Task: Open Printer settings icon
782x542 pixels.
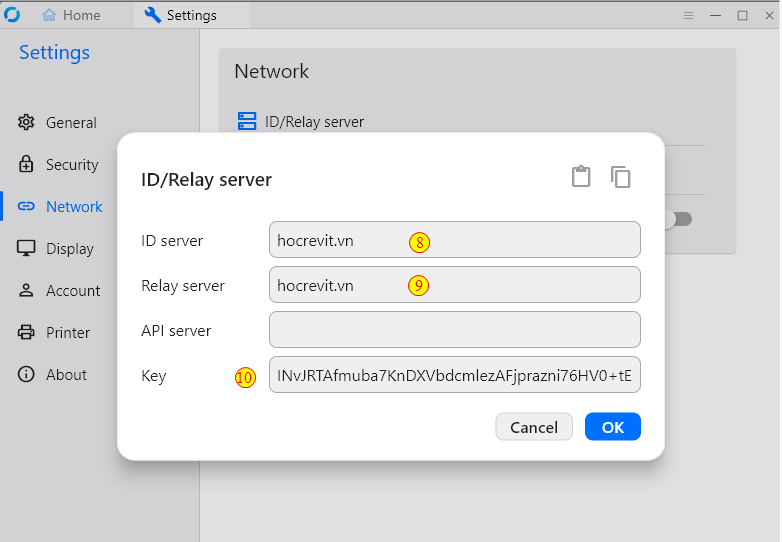Action: point(26,332)
